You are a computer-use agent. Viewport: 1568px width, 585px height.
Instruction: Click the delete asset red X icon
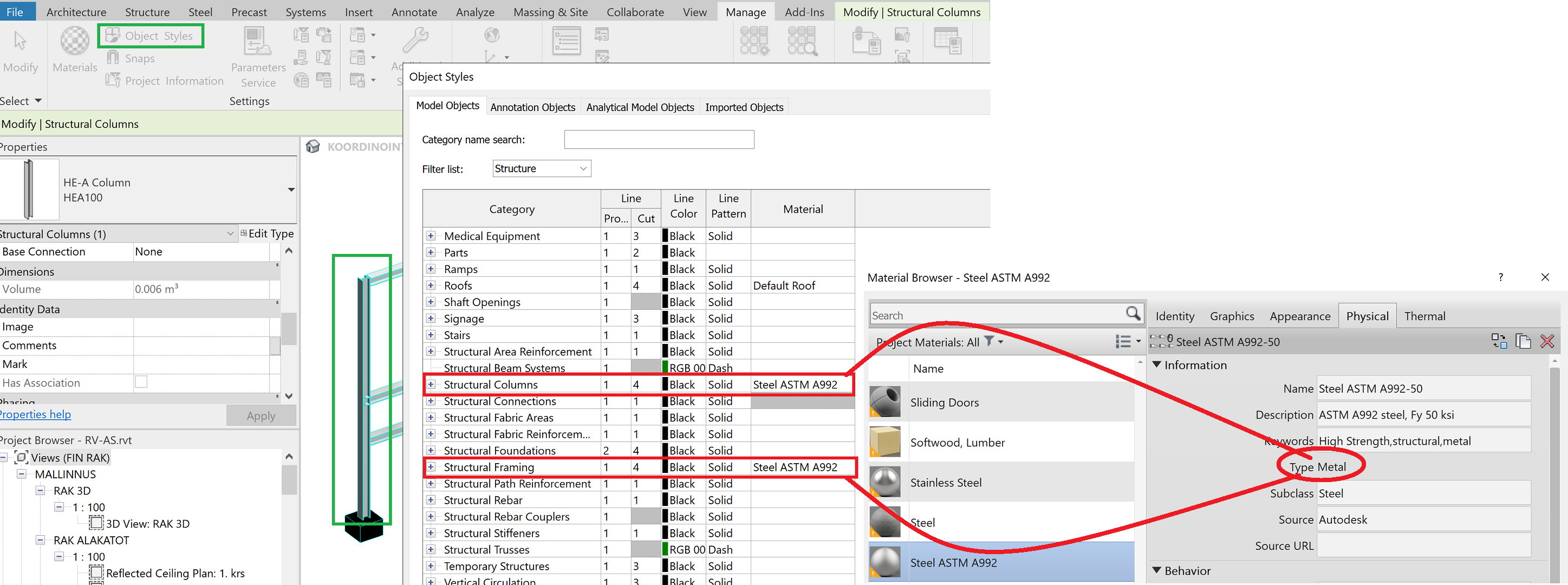coord(1547,341)
